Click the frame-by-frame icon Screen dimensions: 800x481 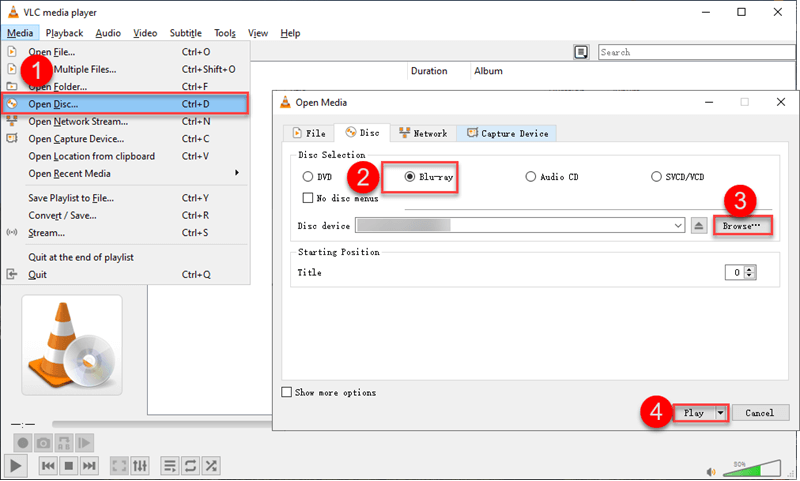tap(85, 443)
